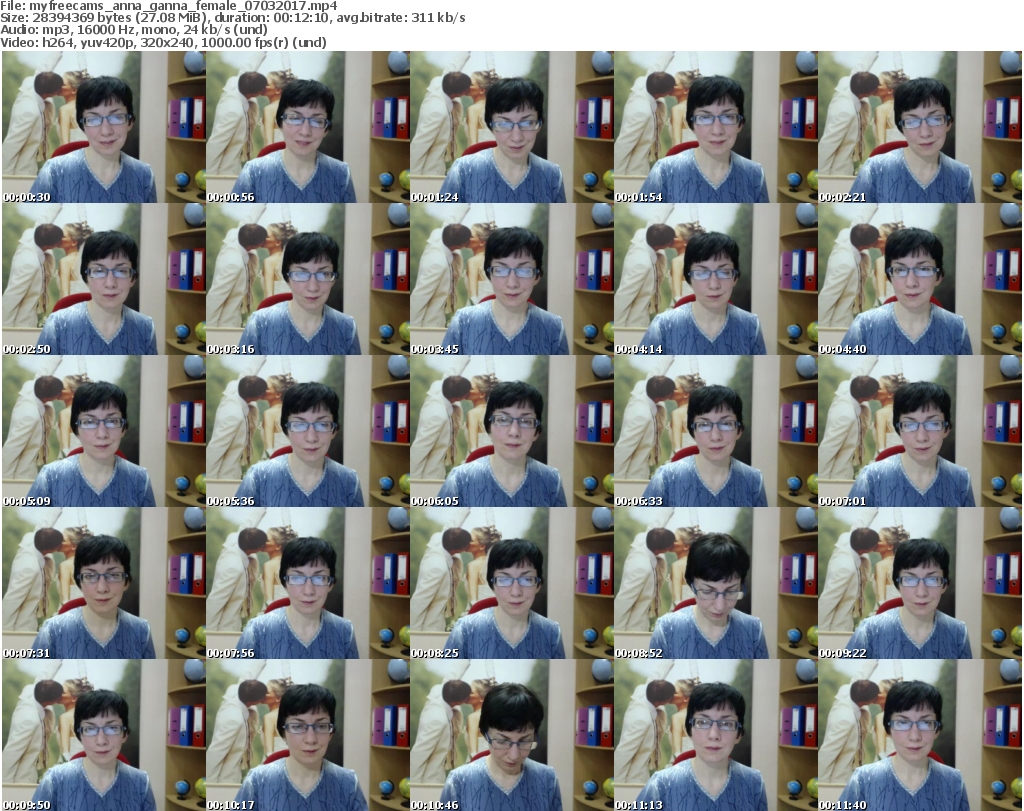Image resolution: width=1024 pixels, height=811 pixels.
Task: Select the thumbnail stamped 00:11:13
Action: (x=716, y=735)
